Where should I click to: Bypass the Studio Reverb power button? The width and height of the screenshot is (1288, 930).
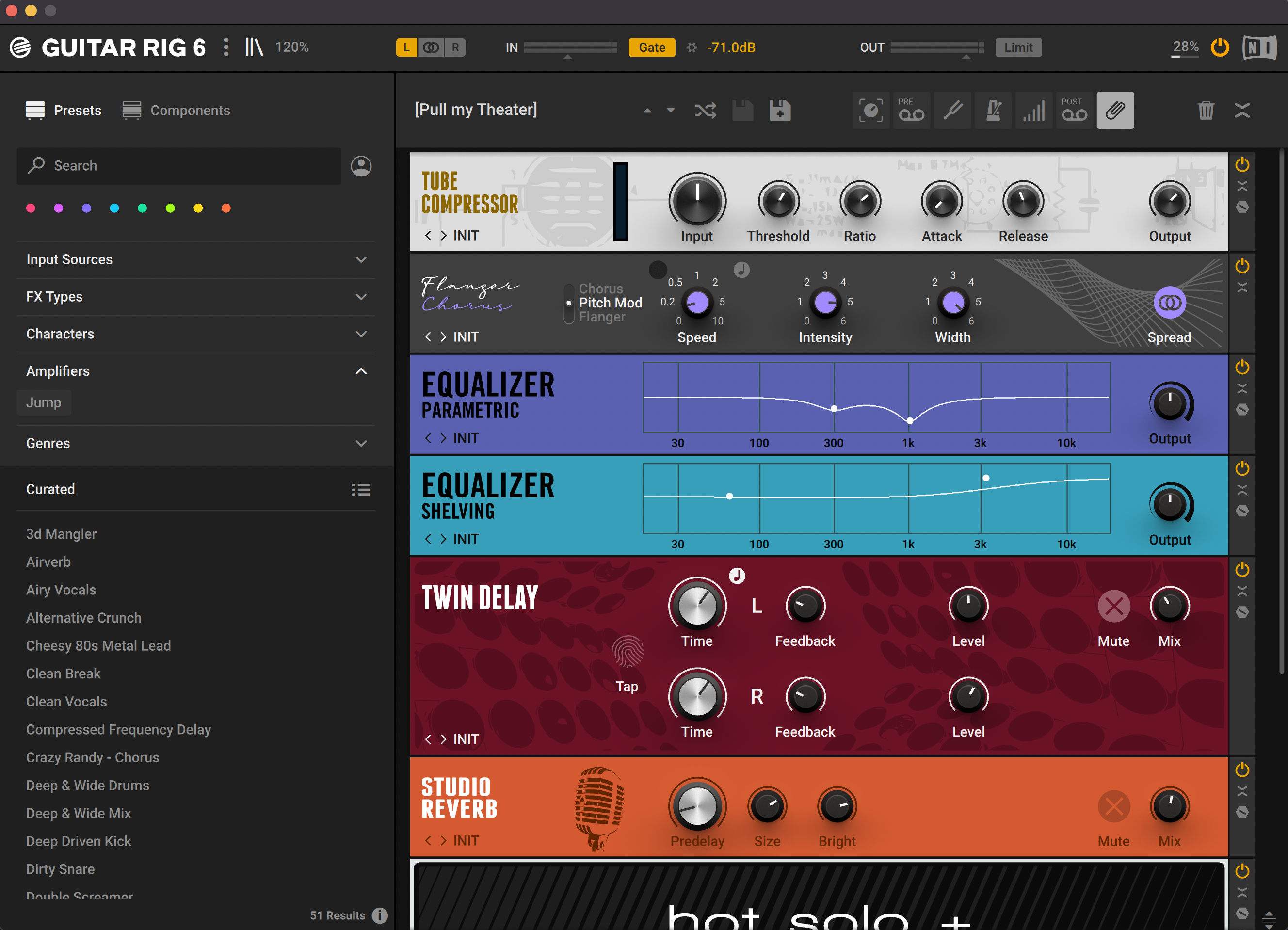1242,770
